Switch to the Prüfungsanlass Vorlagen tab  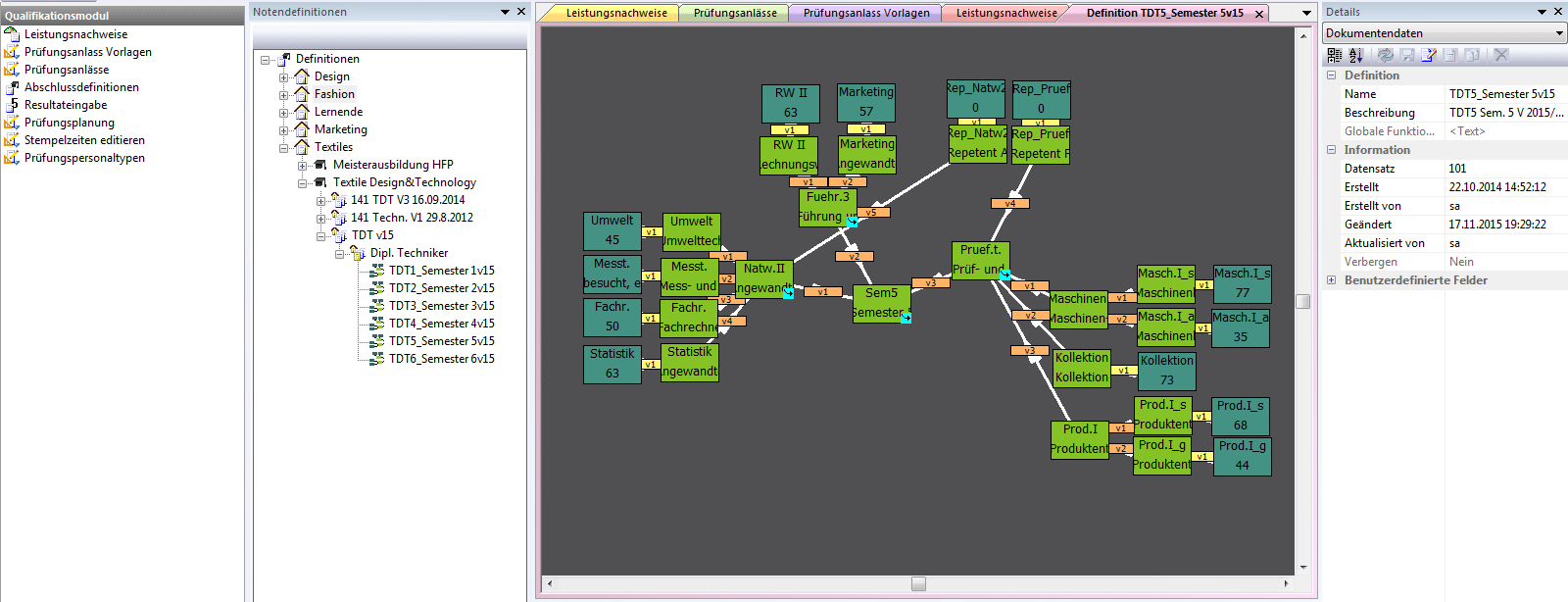coord(865,13)
